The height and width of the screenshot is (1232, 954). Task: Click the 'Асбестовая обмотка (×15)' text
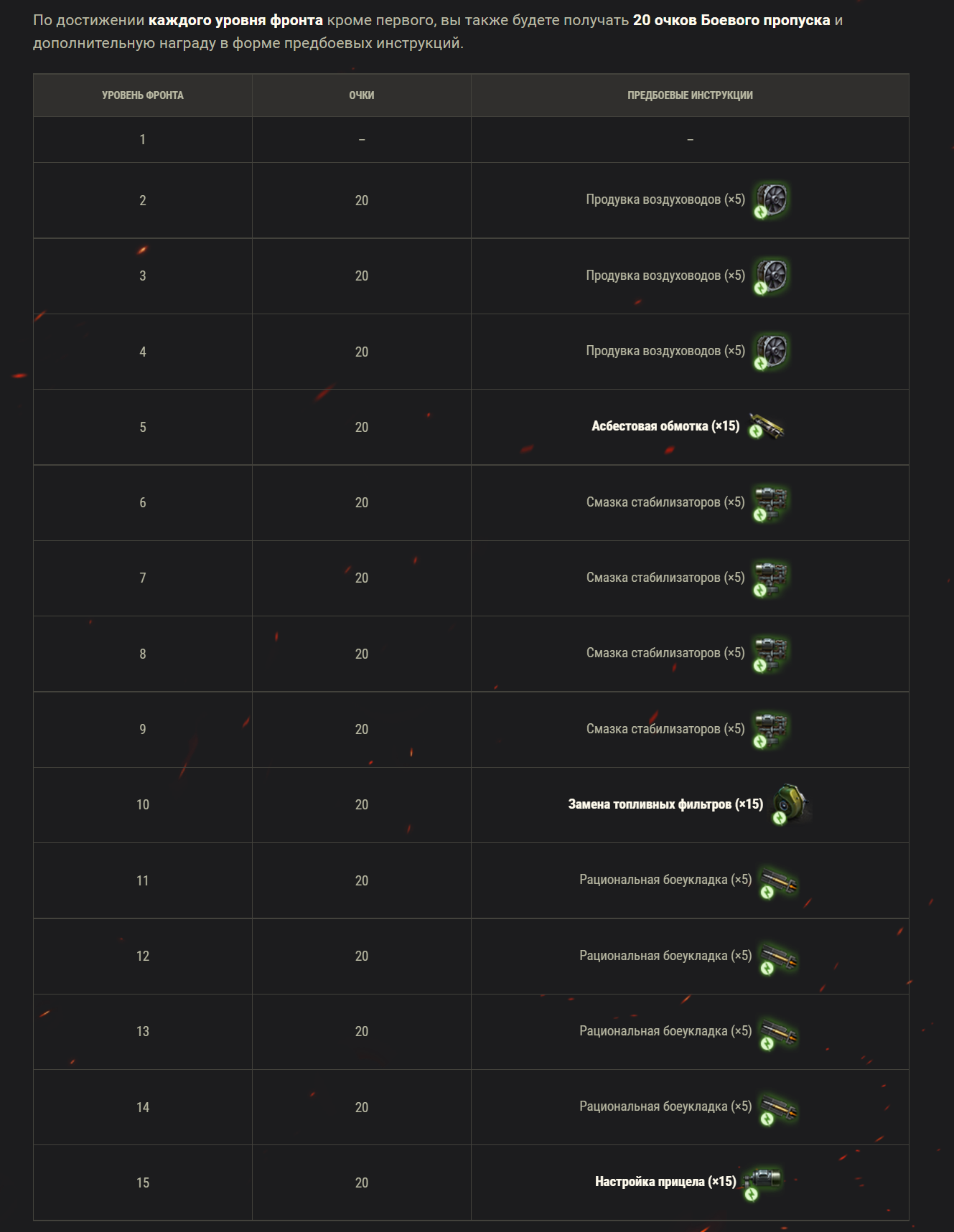coord(665,426)
